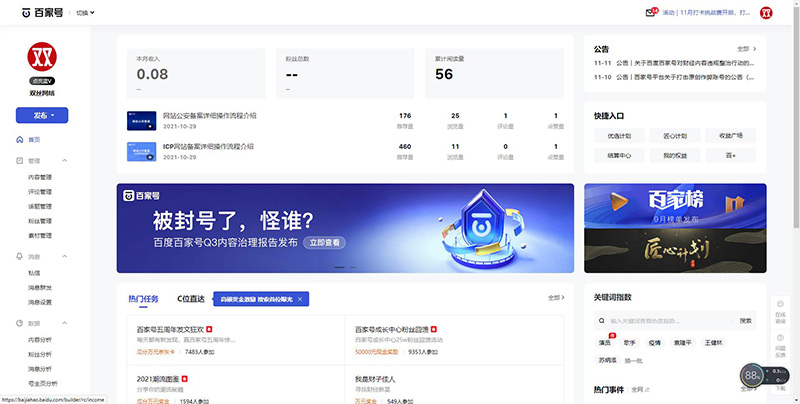800x404 pixels.
Task: Open the 11-10 公告 announcement link
Action: pyautogui.click(x=674, y=77)
